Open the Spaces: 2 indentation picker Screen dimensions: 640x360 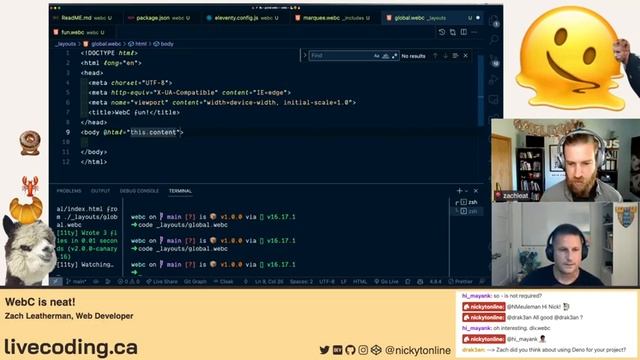point(301,282)
